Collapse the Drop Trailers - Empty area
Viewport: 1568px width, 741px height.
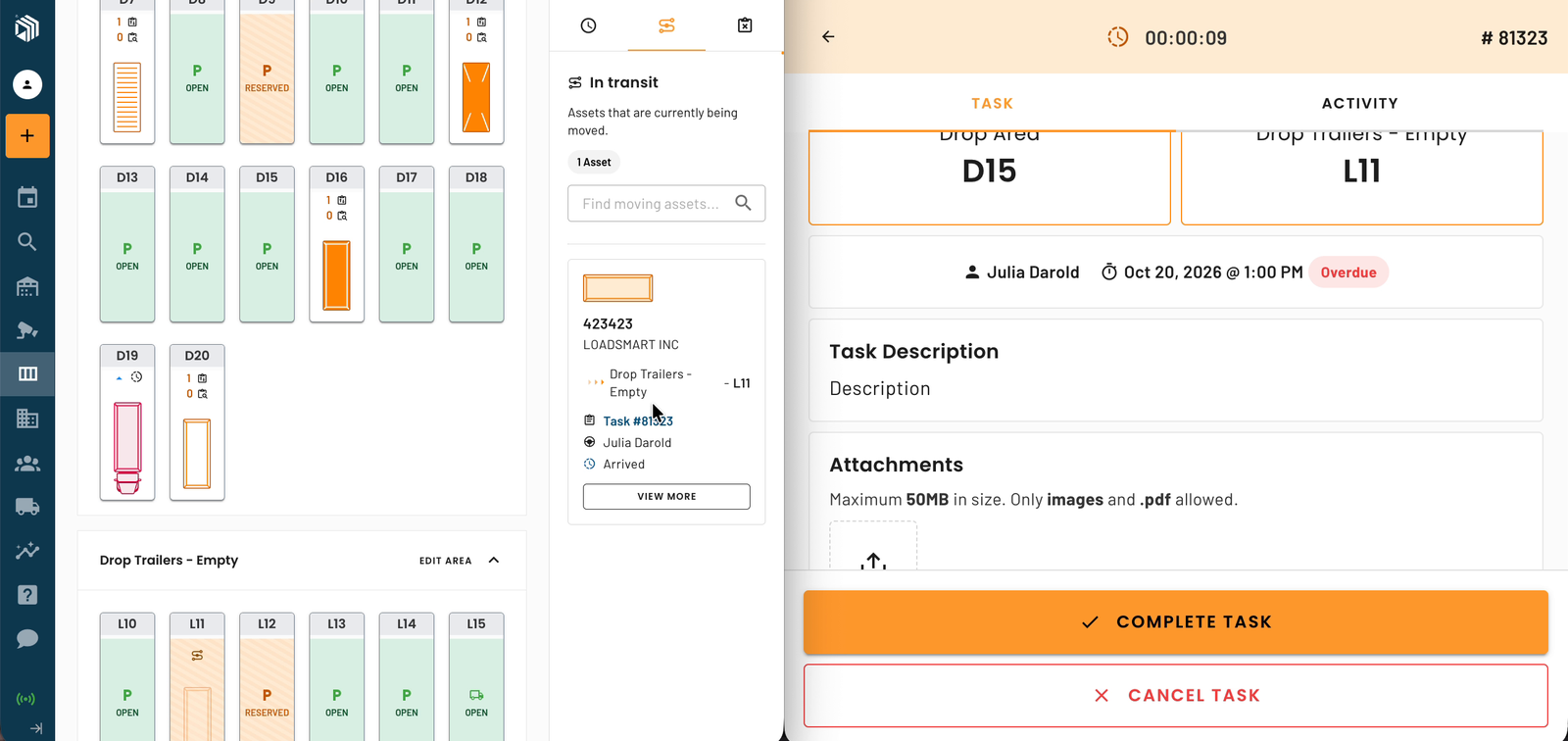[x=494, y=561]
